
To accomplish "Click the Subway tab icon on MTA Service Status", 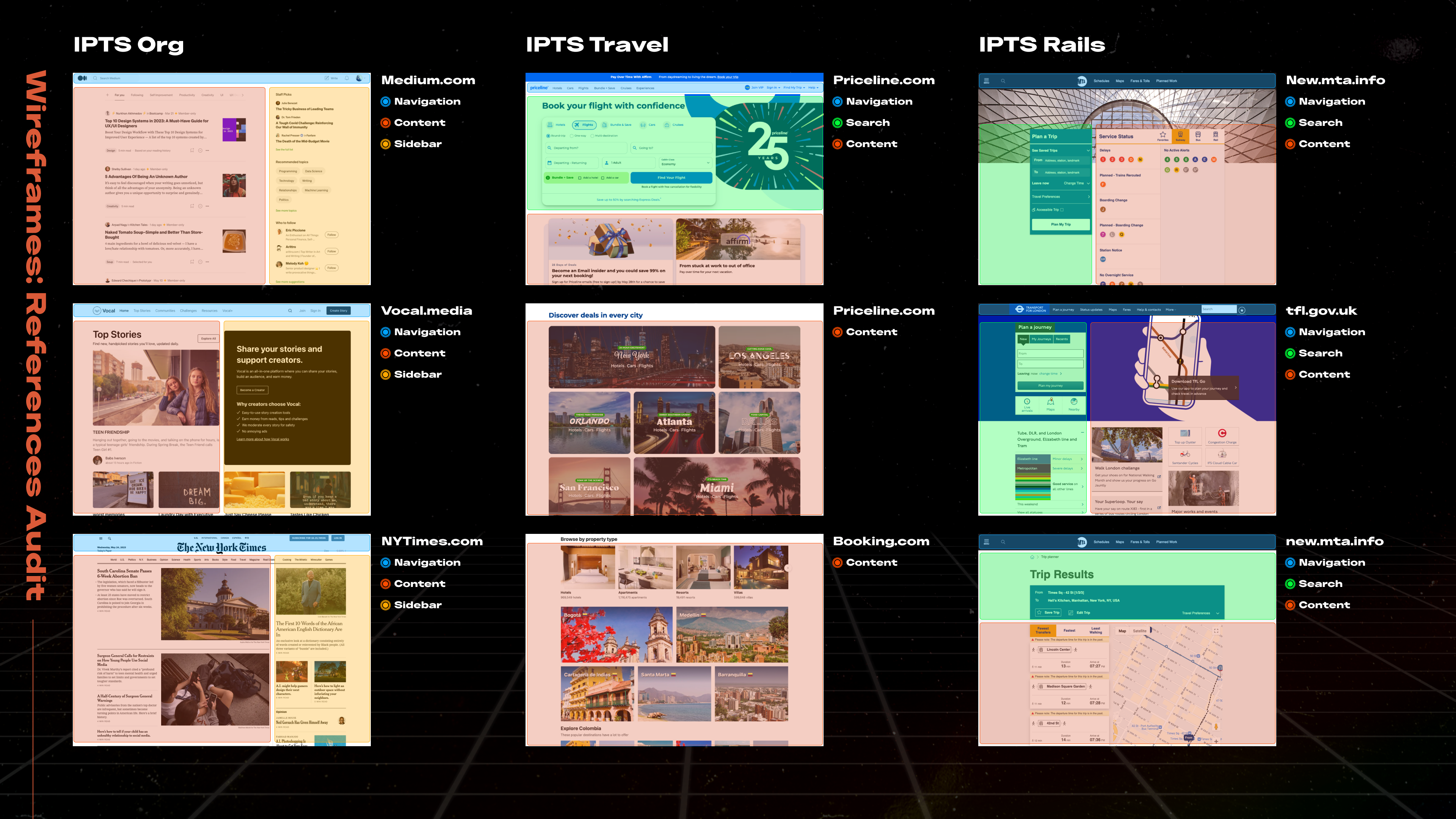I will coord(1181,135).
